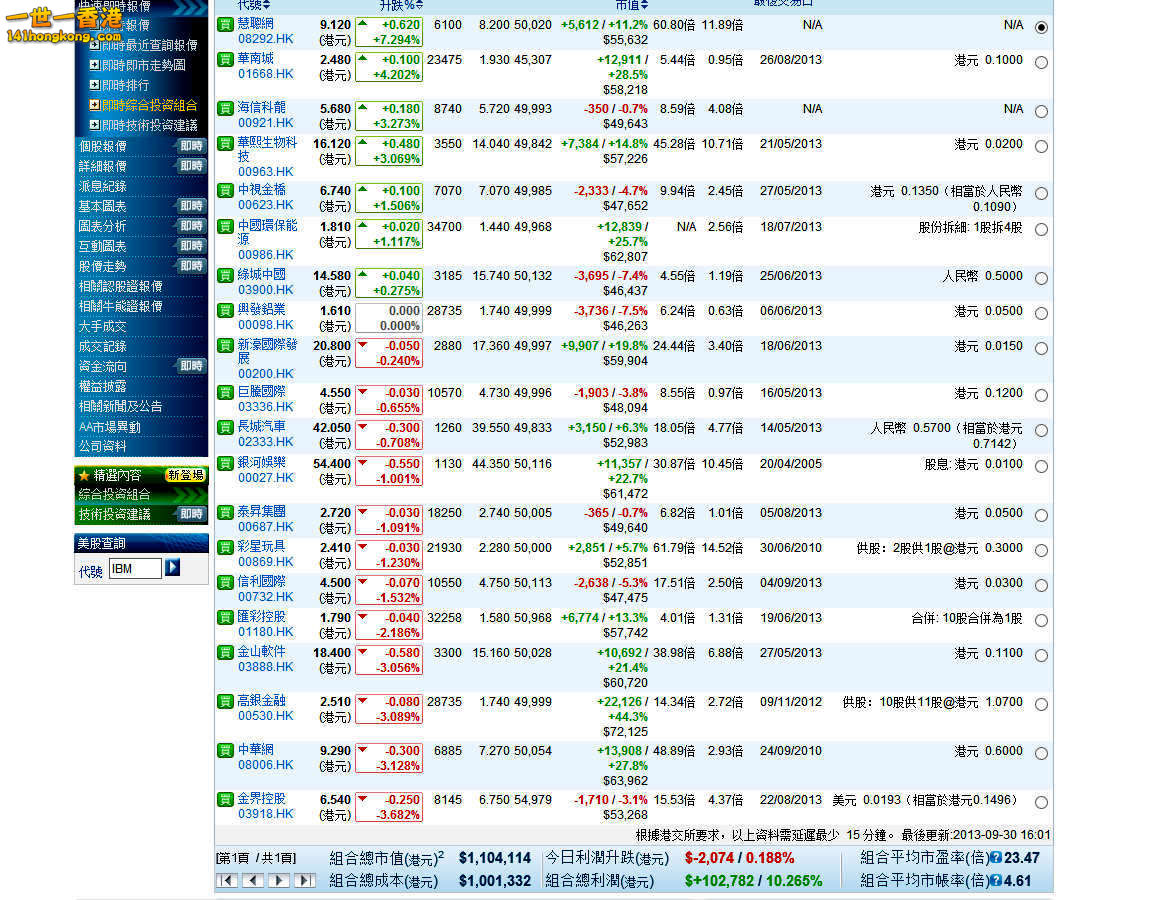The width and height of the screenshot is (1170, 900).
Task: Click the green buy icon beside 銀河娛樂
Action: click(x=225, y=463)
